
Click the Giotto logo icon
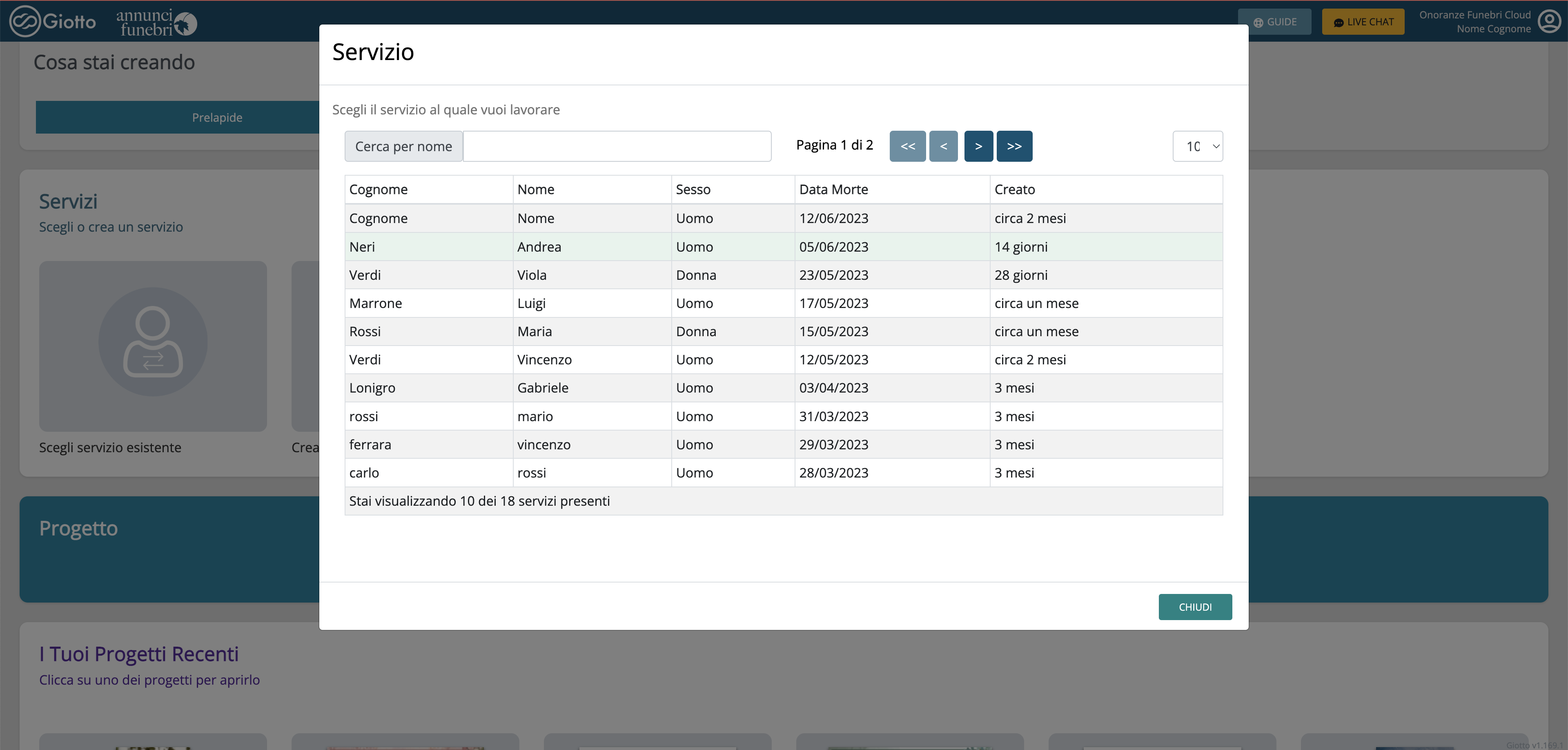[26, 22]
